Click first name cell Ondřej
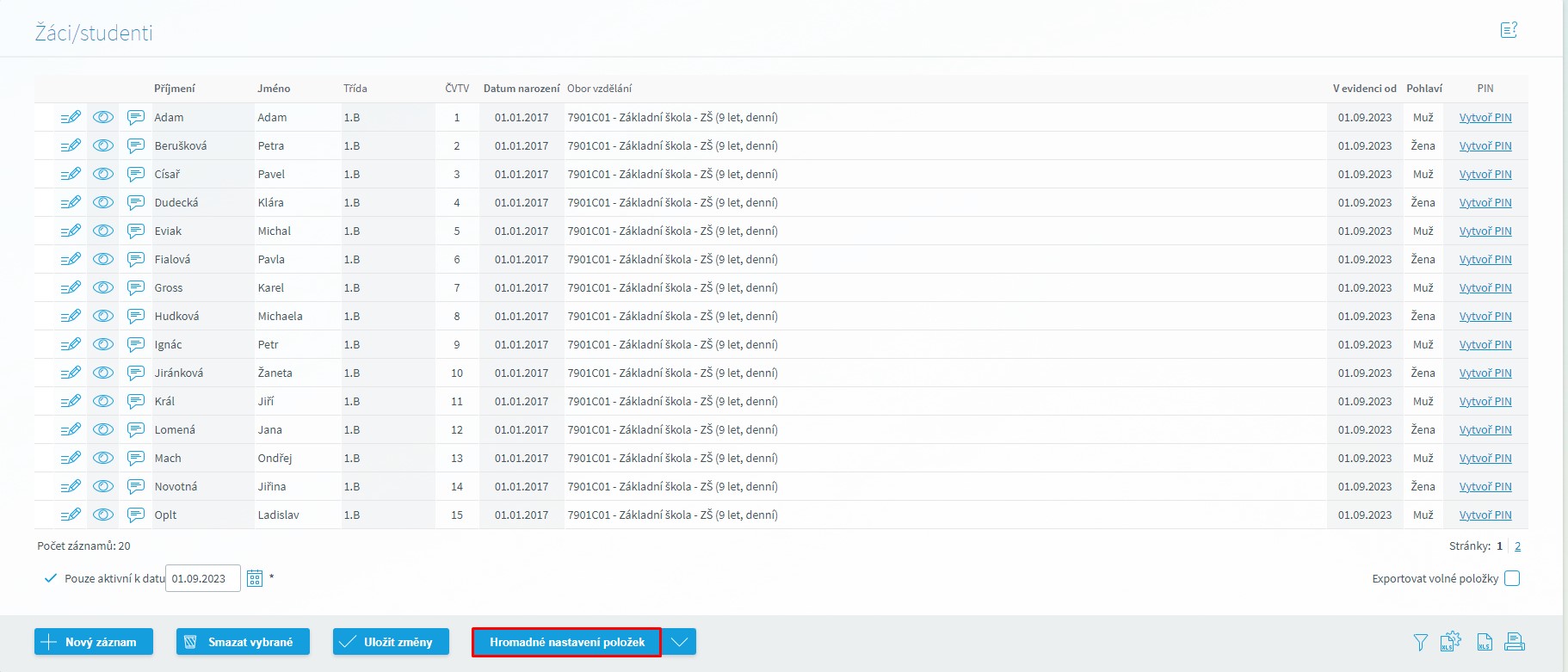 coord(275,458)
